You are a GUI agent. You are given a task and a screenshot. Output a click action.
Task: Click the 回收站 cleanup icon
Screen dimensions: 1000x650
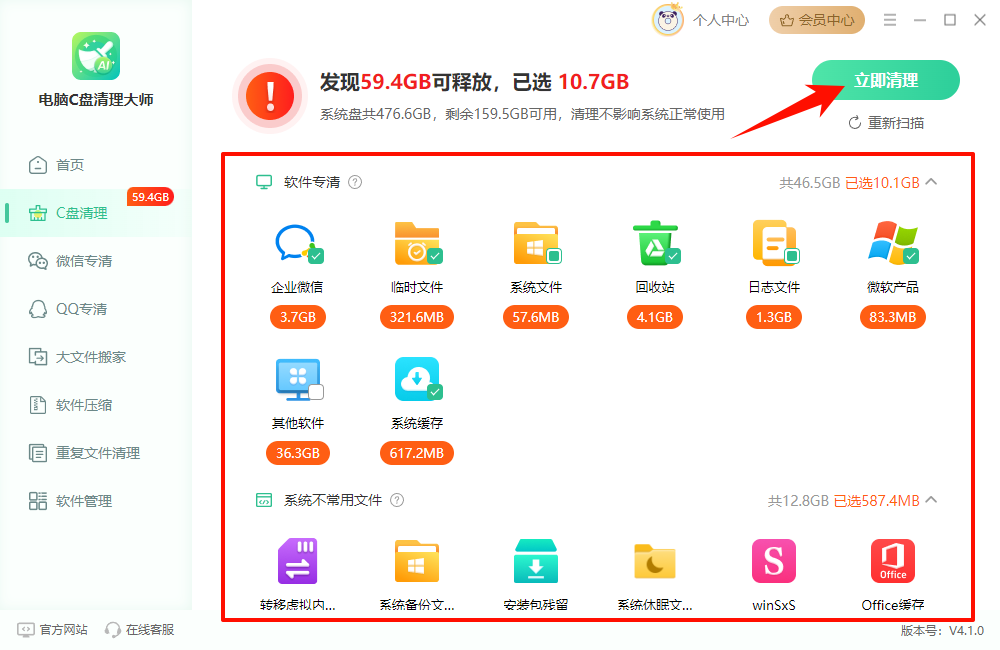[655, 242]
